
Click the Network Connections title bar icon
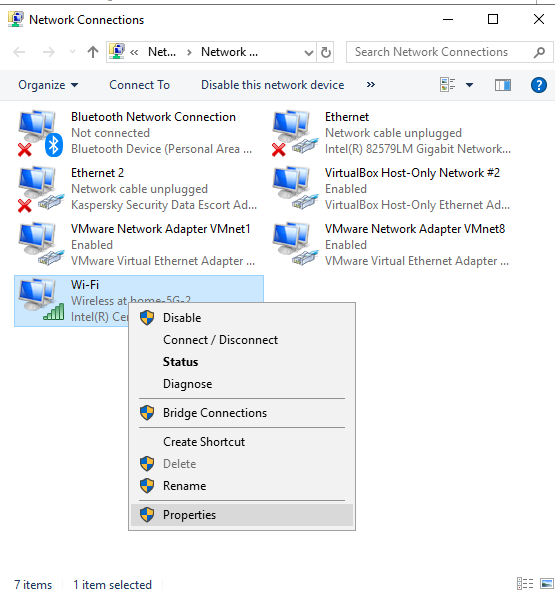tap(16, 19)
